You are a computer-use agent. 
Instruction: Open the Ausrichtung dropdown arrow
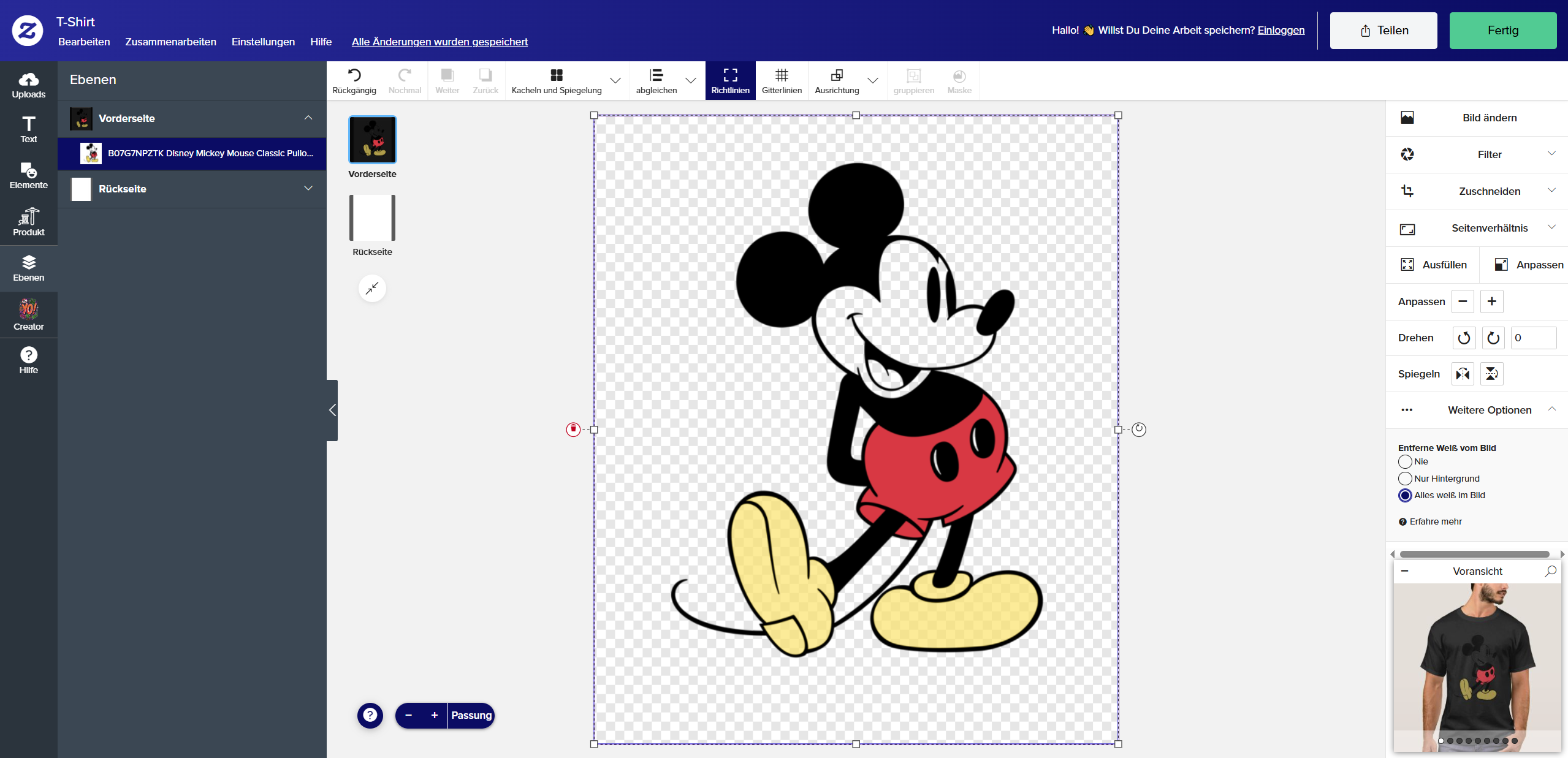pyautogui.click(x=873, y=81)
